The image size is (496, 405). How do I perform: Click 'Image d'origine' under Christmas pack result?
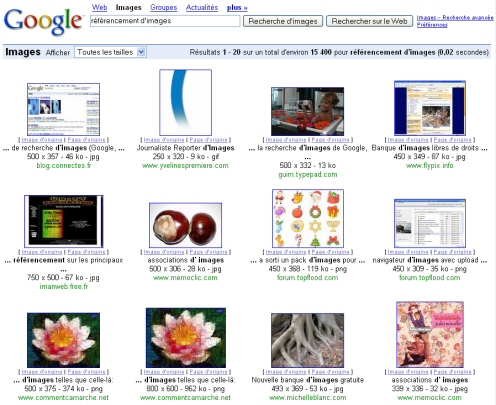pos(286,252)
